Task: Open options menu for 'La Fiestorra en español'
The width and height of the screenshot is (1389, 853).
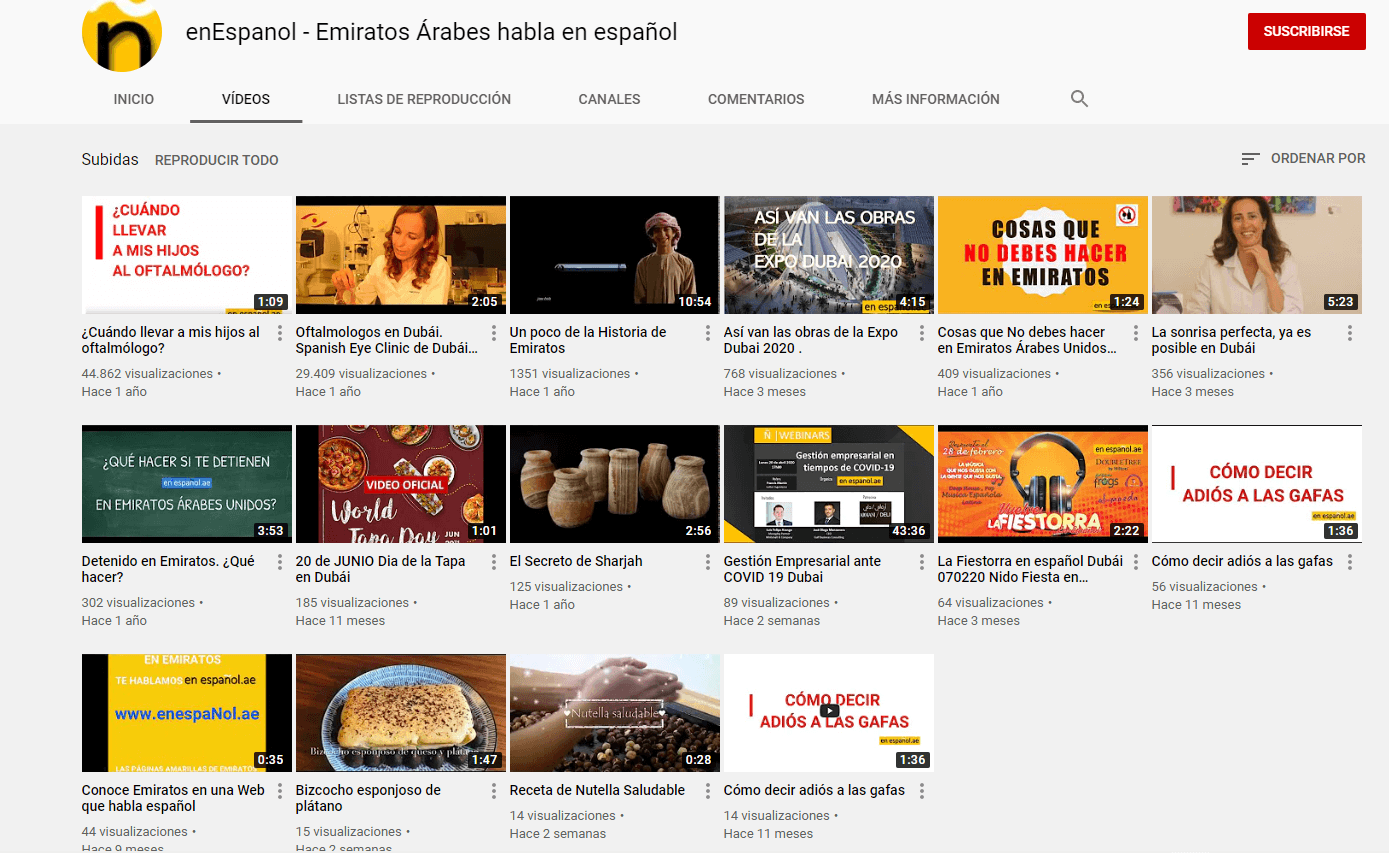Action: [1136, 562]
